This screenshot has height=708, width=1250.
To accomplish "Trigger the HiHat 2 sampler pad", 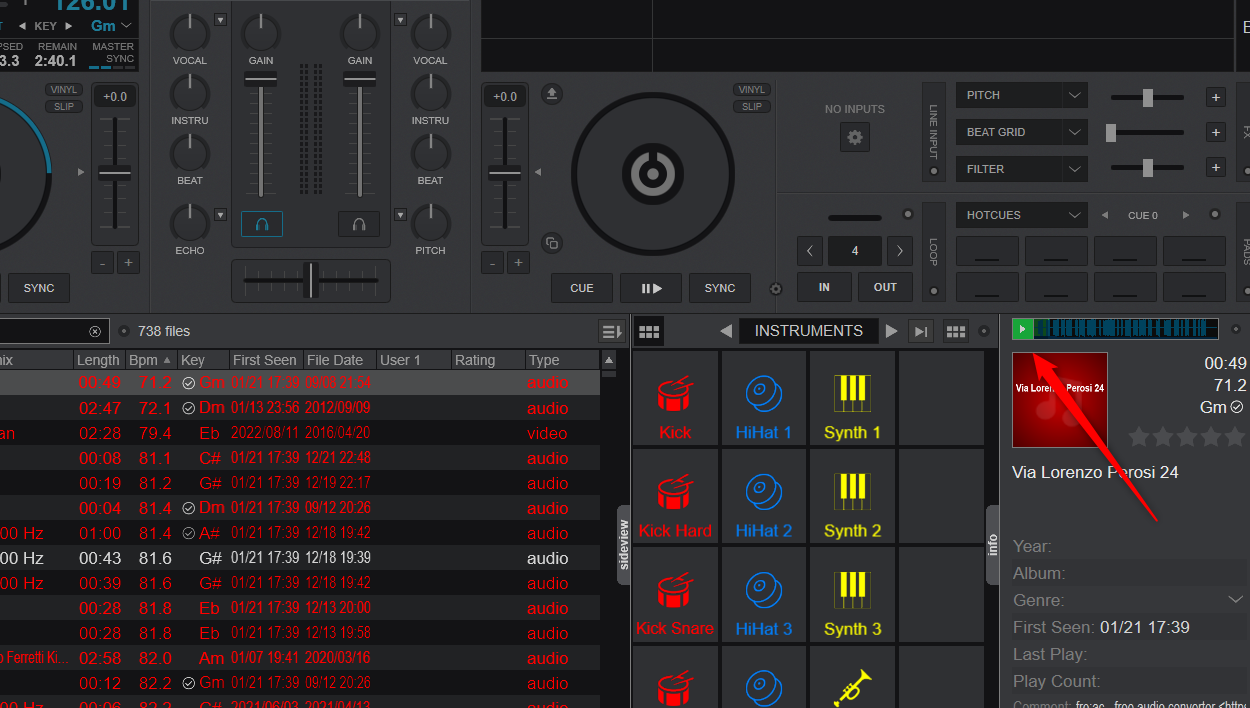I will [x=763, y=495].
